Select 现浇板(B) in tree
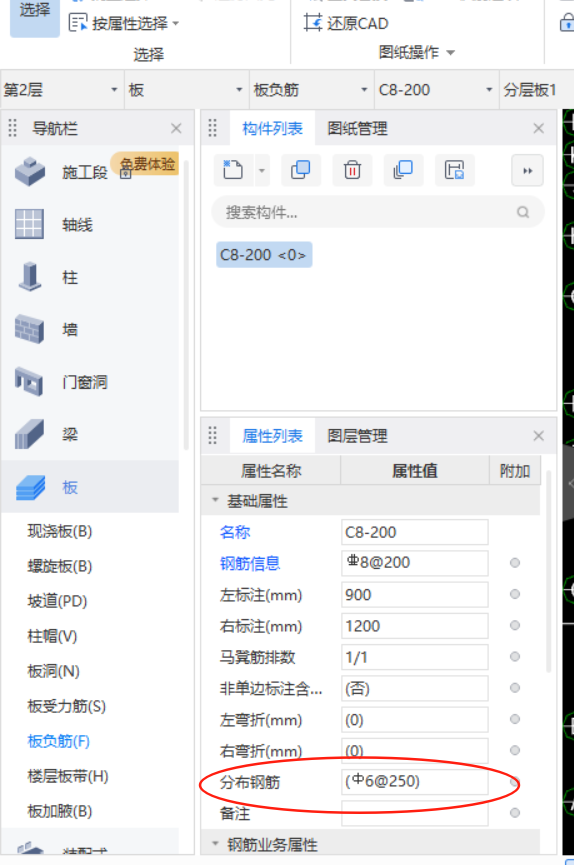Screen dimensions: 574x865 coord(60,531)
